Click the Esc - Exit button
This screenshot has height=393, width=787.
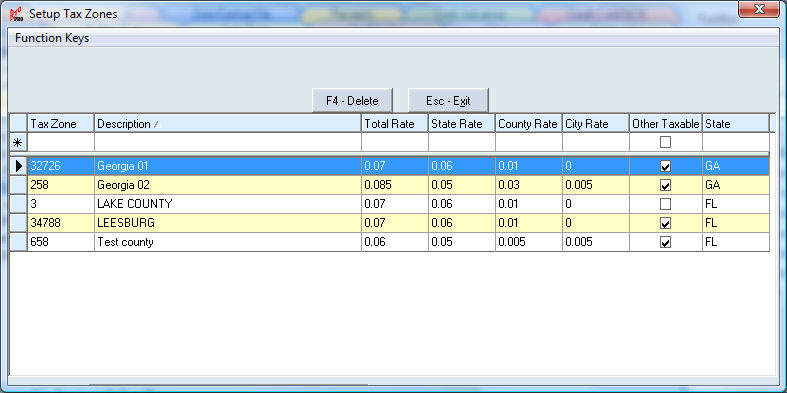[448, 100]
